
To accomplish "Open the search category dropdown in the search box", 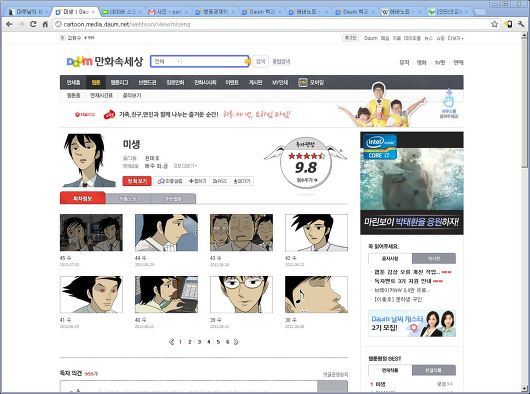I will (x=167, y=61).
